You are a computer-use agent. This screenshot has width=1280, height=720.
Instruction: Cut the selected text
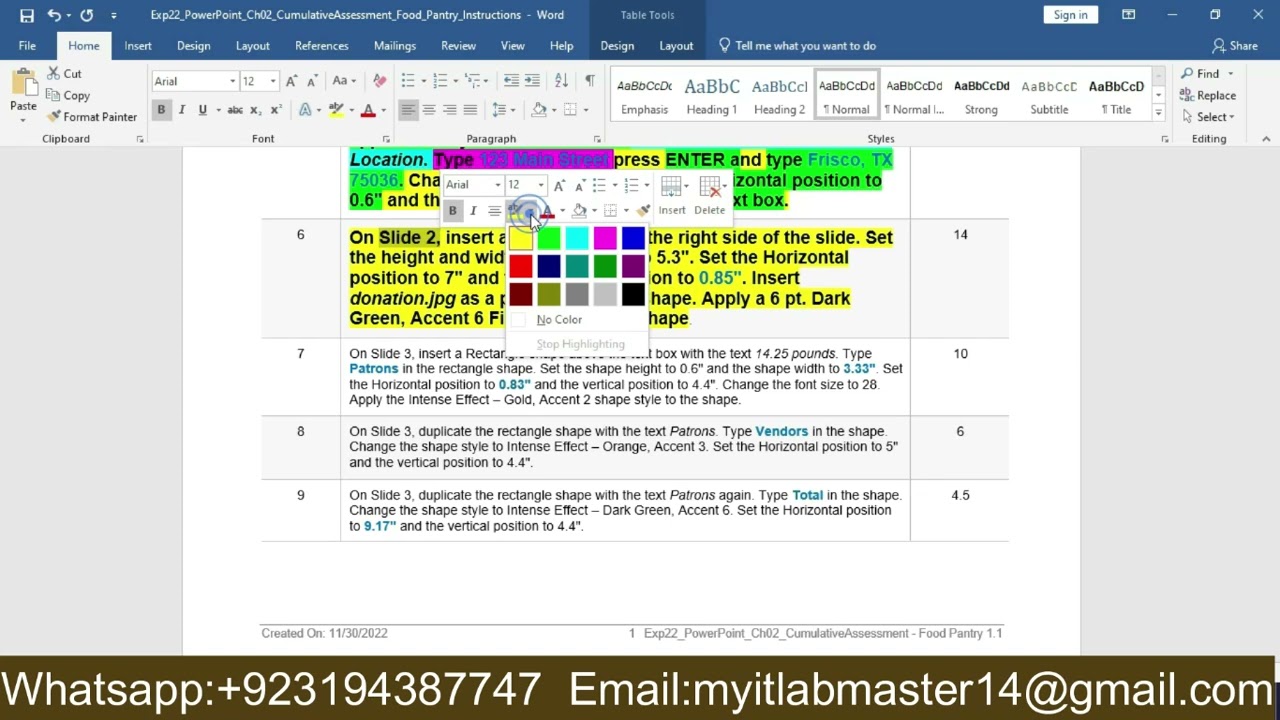coord(65,74)
